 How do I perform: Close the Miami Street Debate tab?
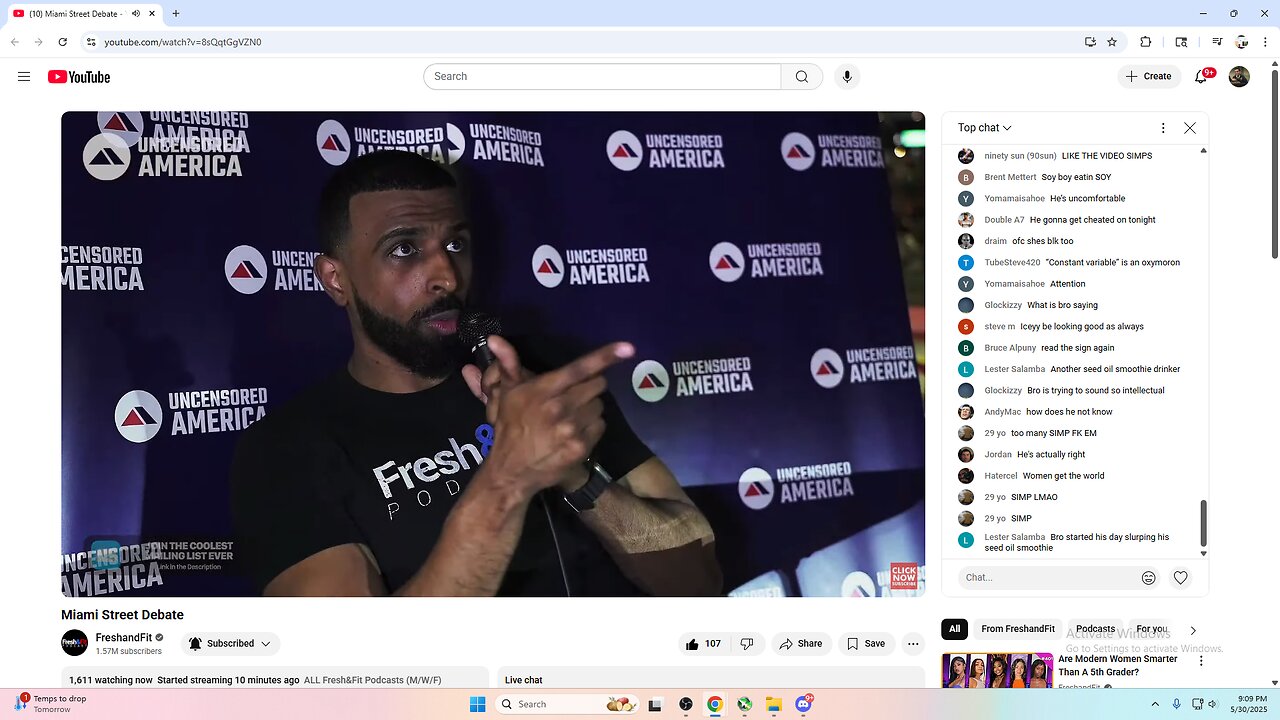pyautogui.click(x=152, y=14)
